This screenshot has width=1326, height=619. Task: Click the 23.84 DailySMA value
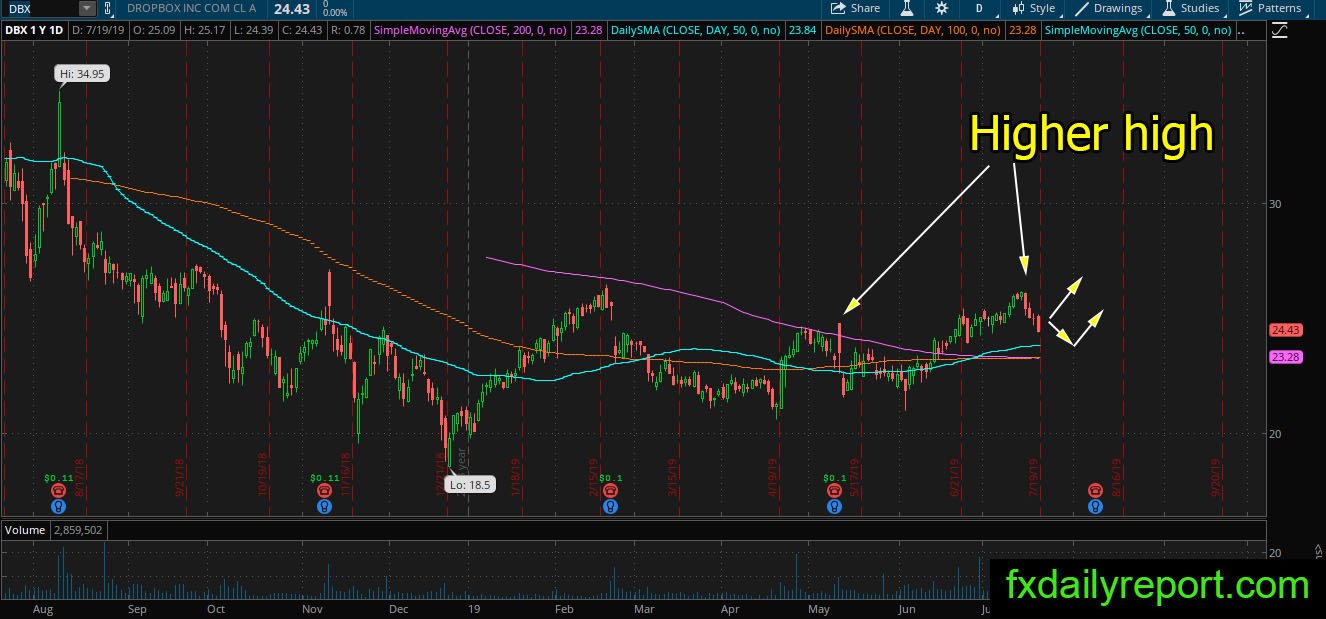[802, 31]
